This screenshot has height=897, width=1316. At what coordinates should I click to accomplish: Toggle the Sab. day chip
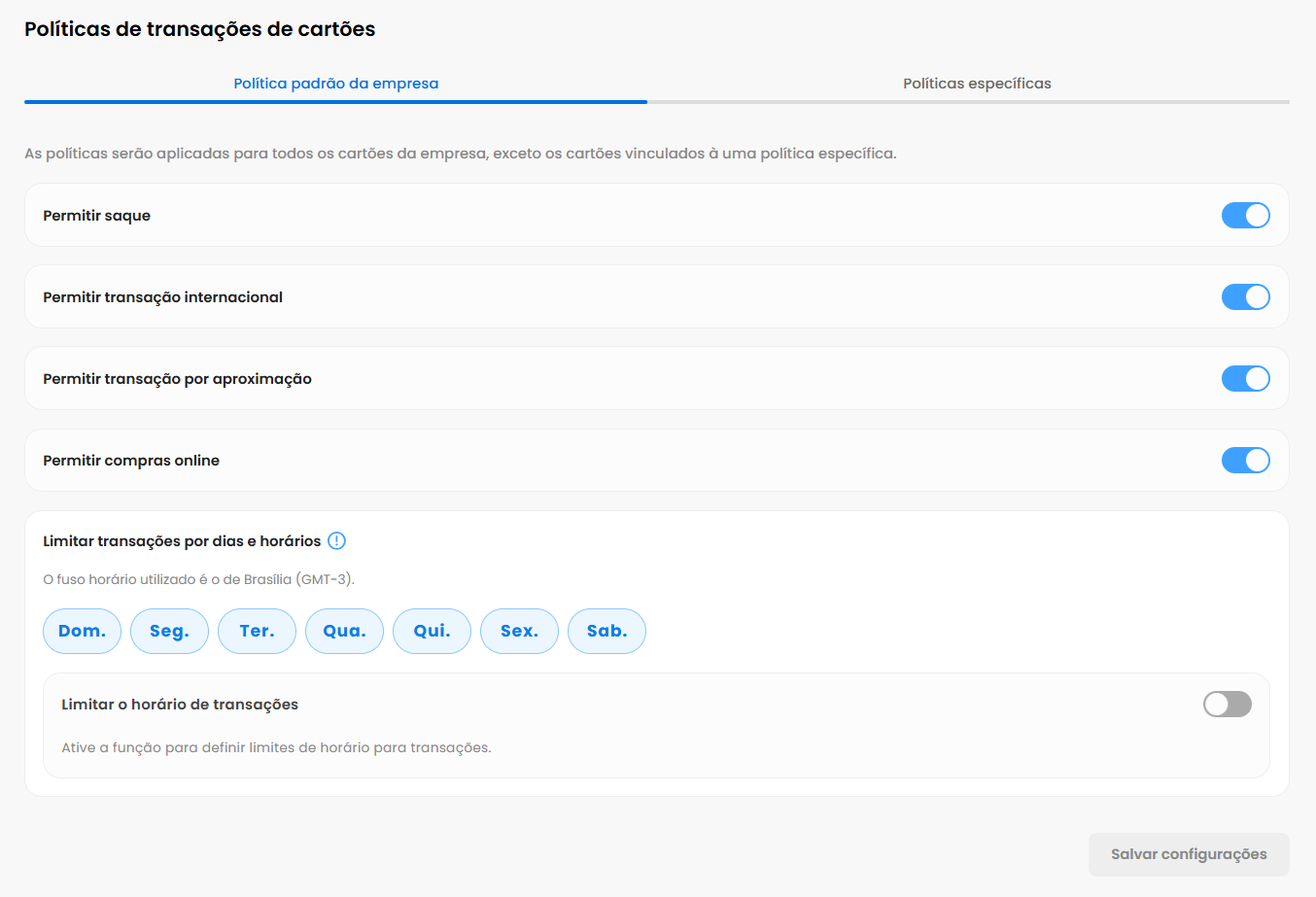606,632
